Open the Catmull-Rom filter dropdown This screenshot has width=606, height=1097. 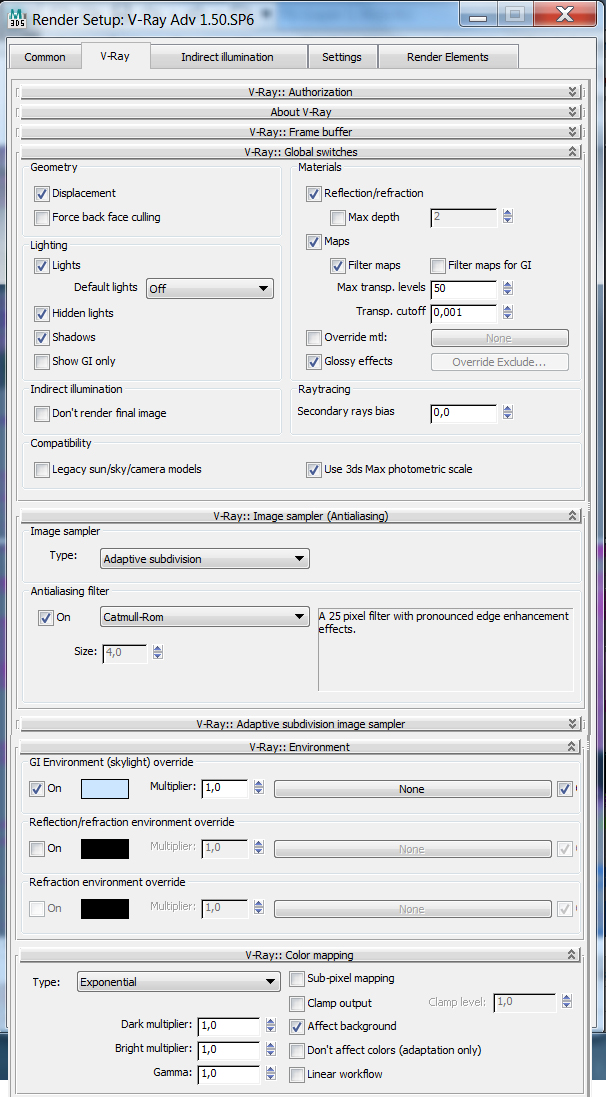[x=204, y=618]
